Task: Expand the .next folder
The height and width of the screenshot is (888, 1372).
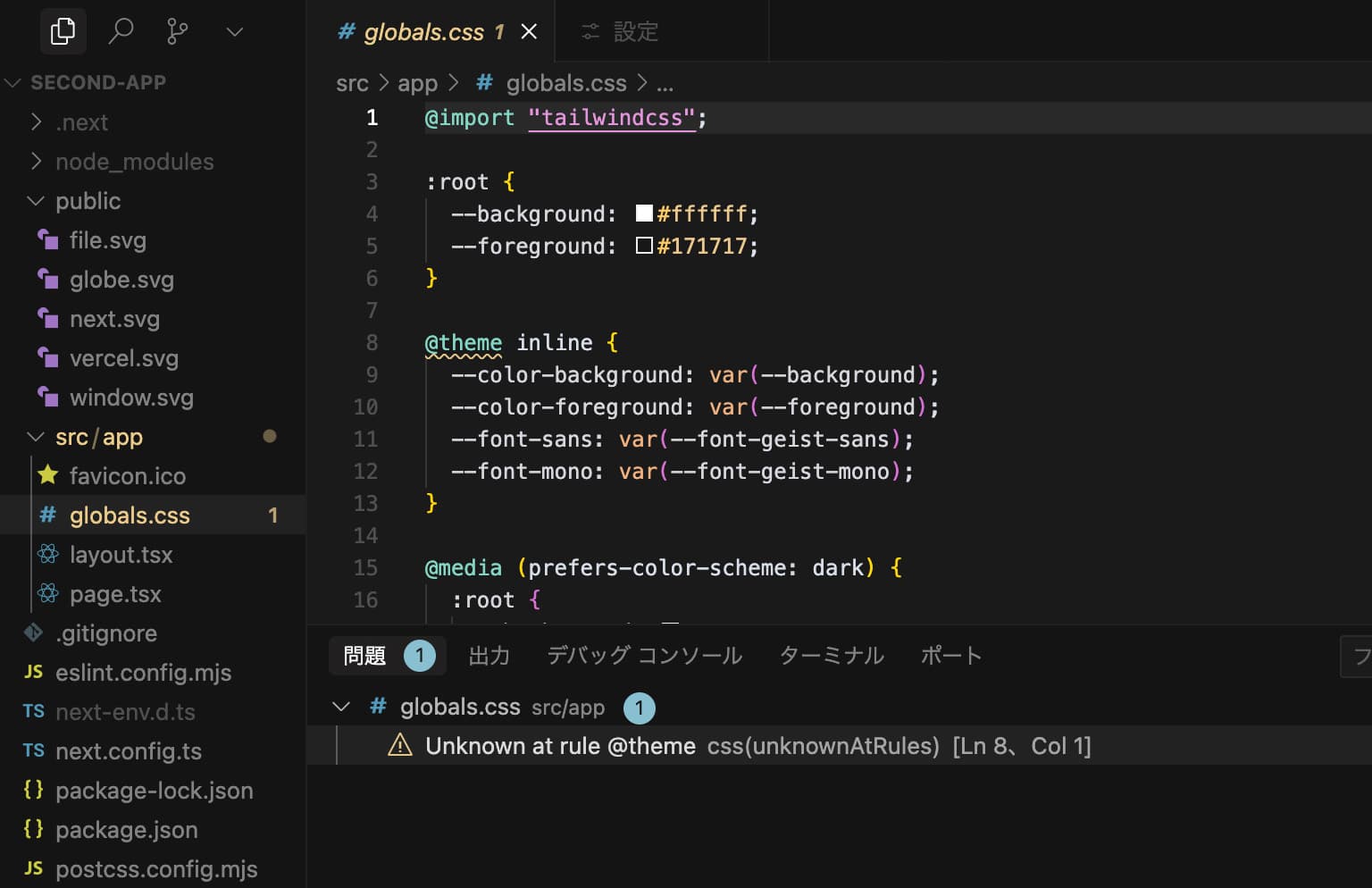Action: tap(37, 122)
